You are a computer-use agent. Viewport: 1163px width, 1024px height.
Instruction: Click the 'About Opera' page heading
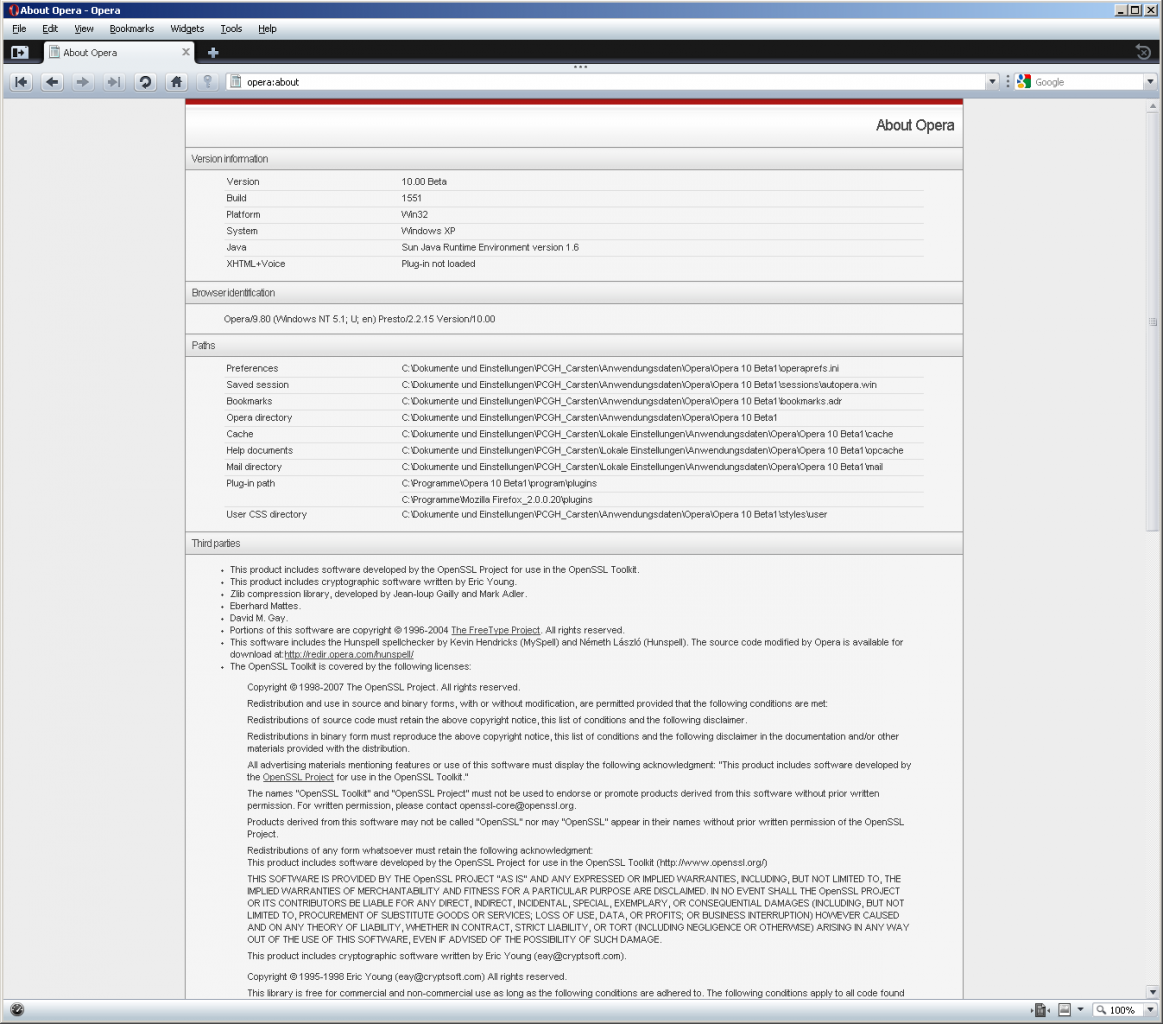coord(915,125)
